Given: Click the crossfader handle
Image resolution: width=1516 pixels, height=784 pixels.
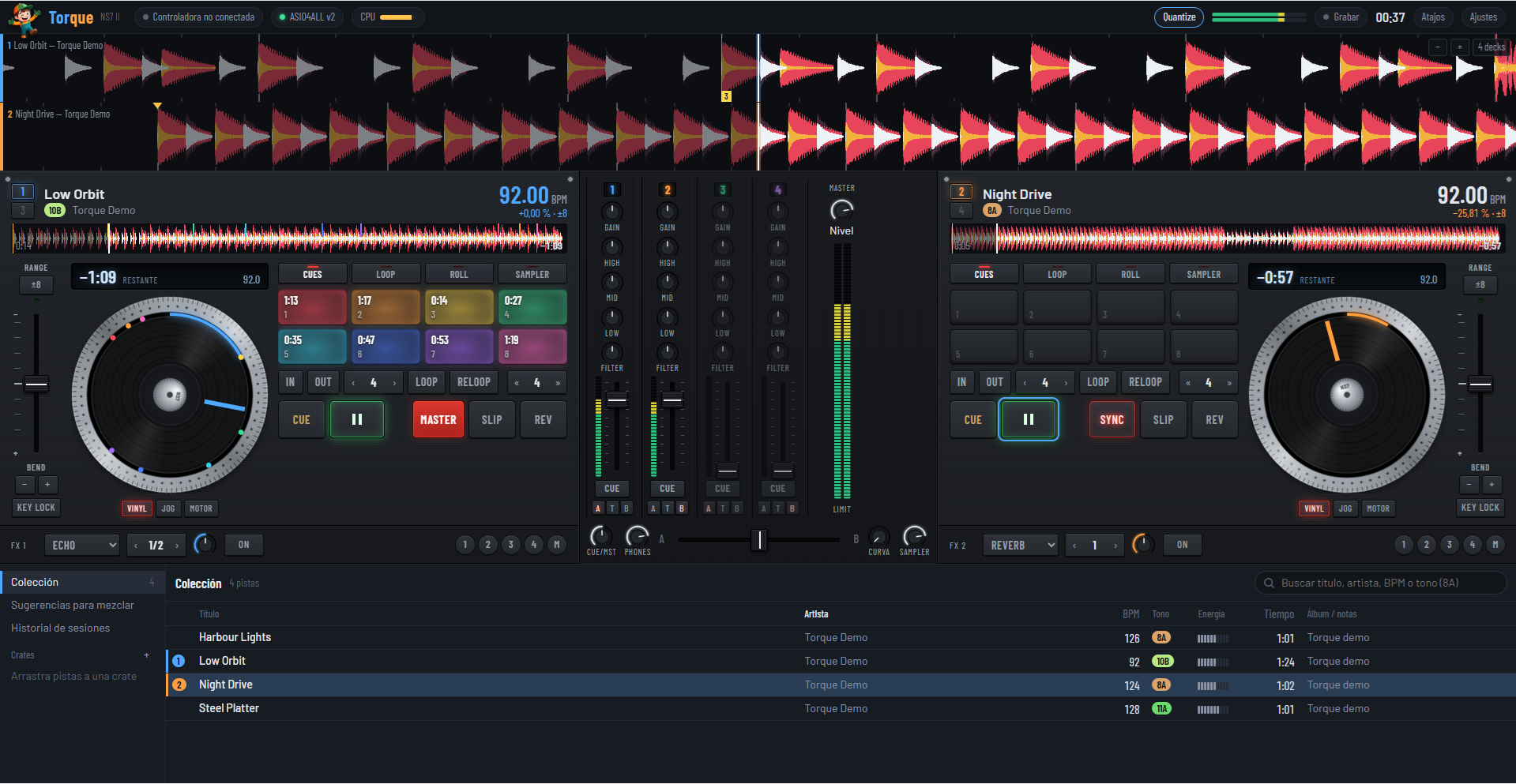Looking at the screenshot, I should point(759,540).
